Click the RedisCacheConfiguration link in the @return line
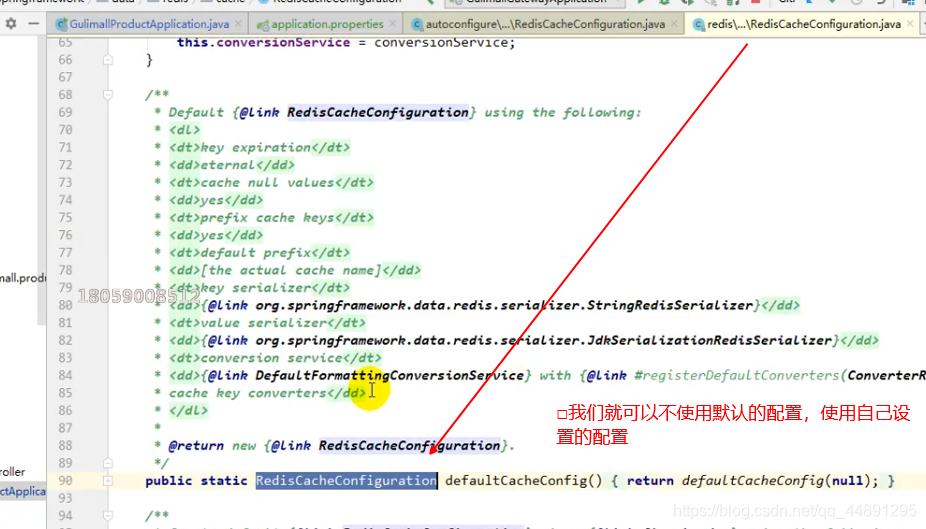The height and width of the screenshot is (529, 926). [410, 446]
